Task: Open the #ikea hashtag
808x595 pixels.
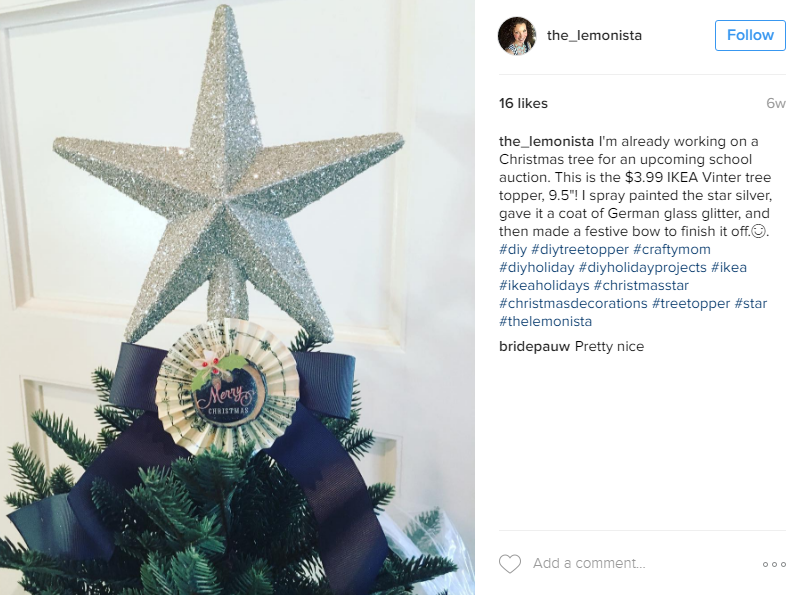Action: [729, 267]
